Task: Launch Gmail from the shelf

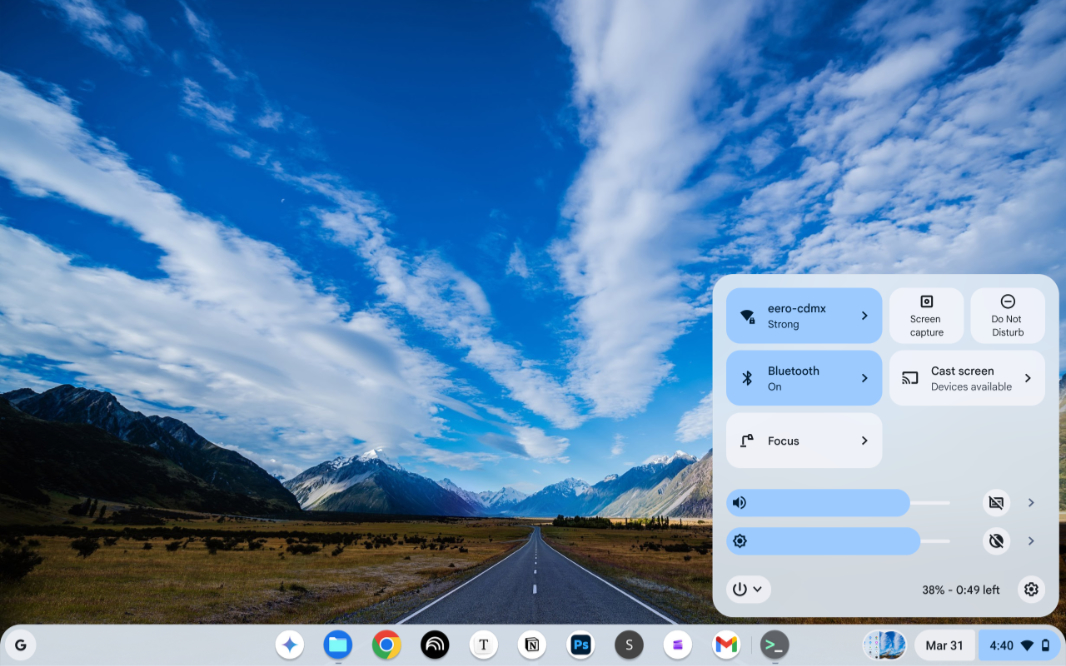Action: (x=726, y=645)
